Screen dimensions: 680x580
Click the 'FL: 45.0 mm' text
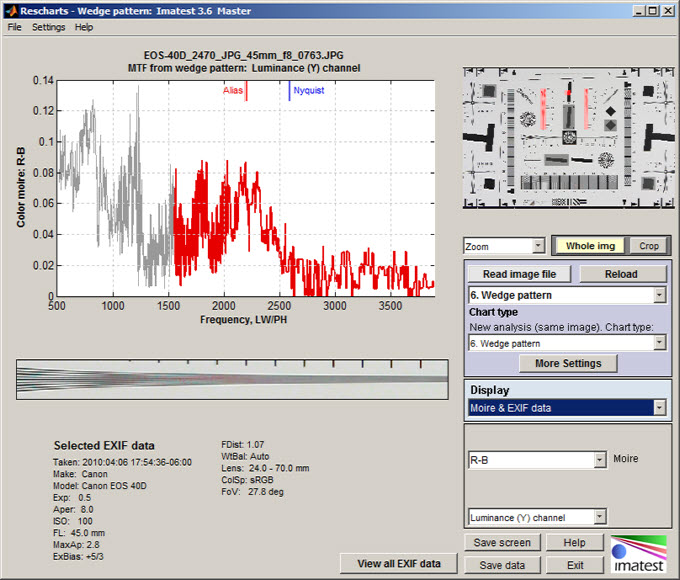79,533
